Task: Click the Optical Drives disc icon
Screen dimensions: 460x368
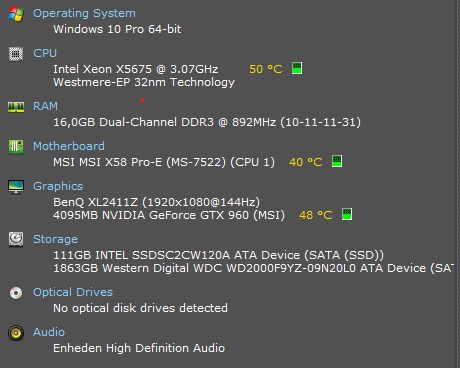Action: [x=16, y=293]
